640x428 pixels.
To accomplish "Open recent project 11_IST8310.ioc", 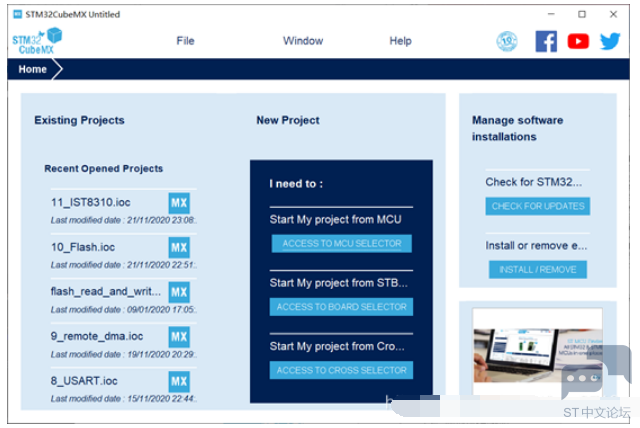I will click(x=91, y=202).
